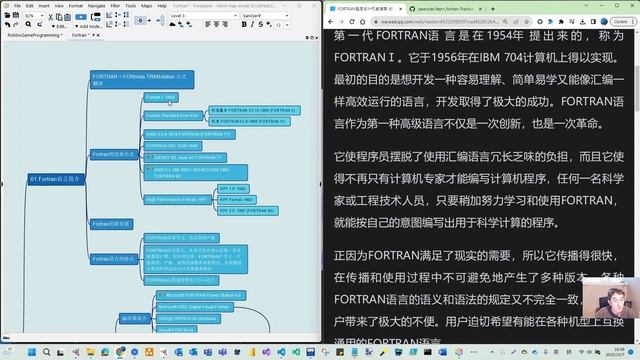
Task: Reload the browser page
Action: pos(352,22)
